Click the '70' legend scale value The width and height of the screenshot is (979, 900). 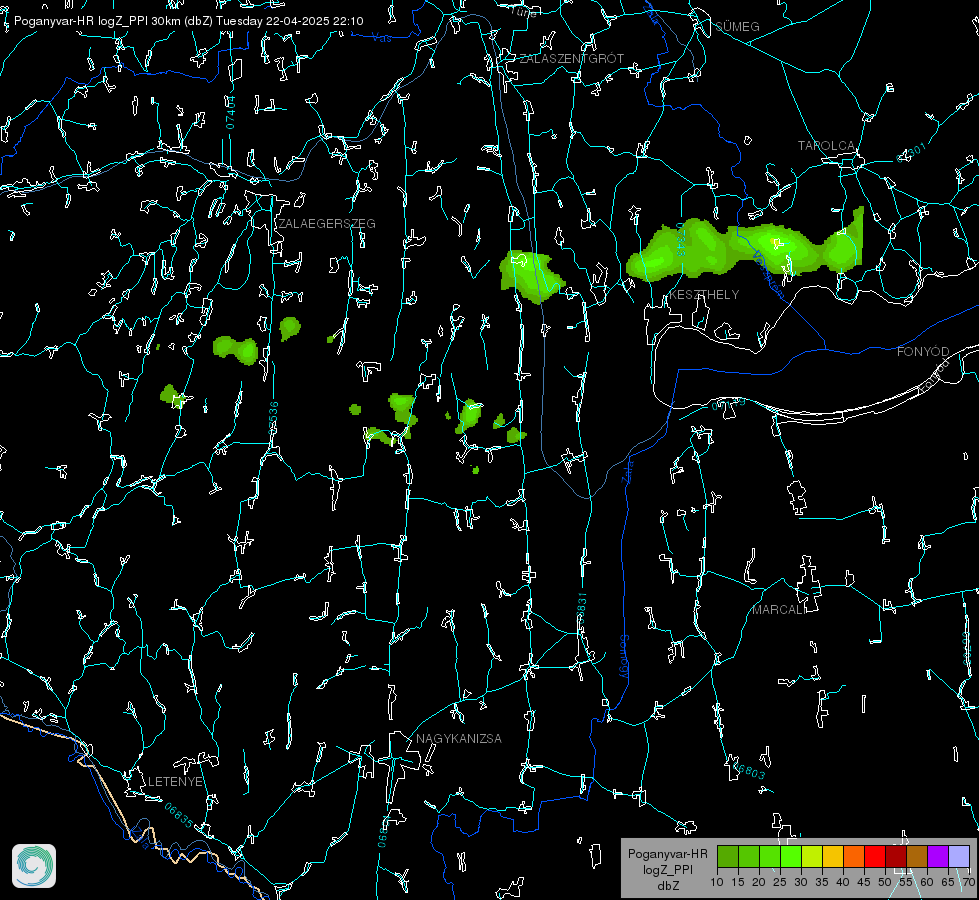968,883
